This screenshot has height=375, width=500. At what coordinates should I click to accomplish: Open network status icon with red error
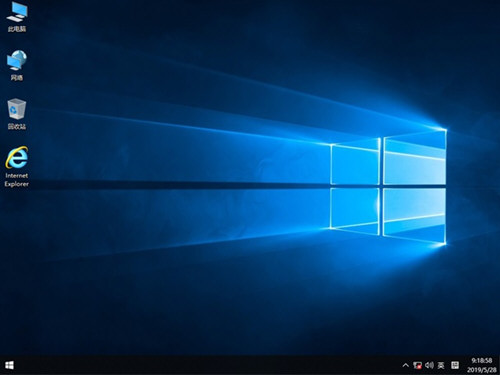click(417, 365)
